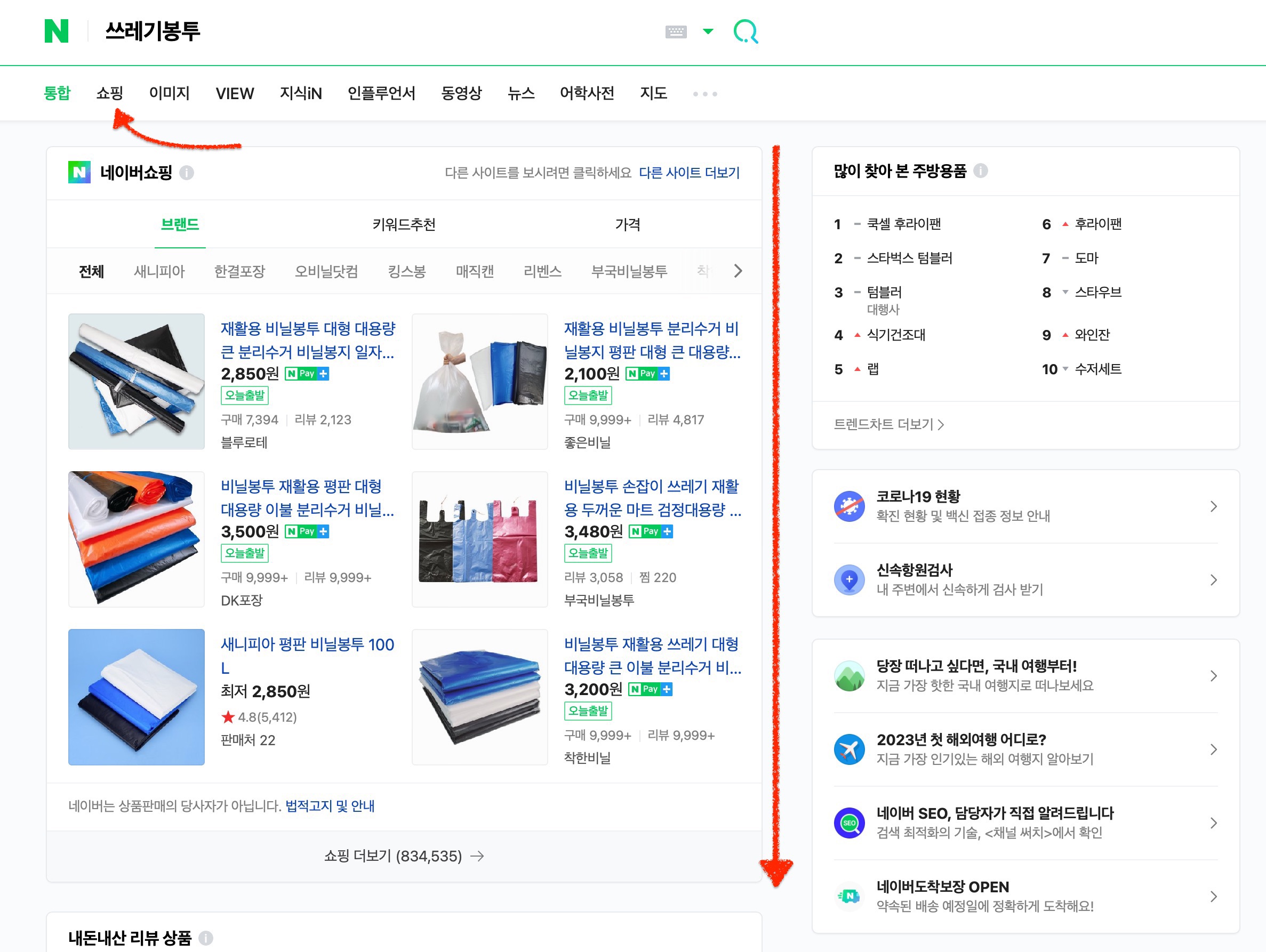Open the 좋은비닐 product thumbnail
1266x952 pixels.
click(479, 382)
